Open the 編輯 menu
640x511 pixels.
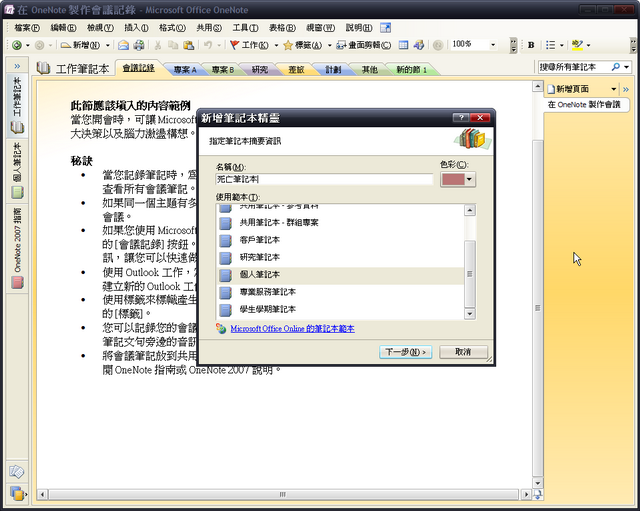63,28
